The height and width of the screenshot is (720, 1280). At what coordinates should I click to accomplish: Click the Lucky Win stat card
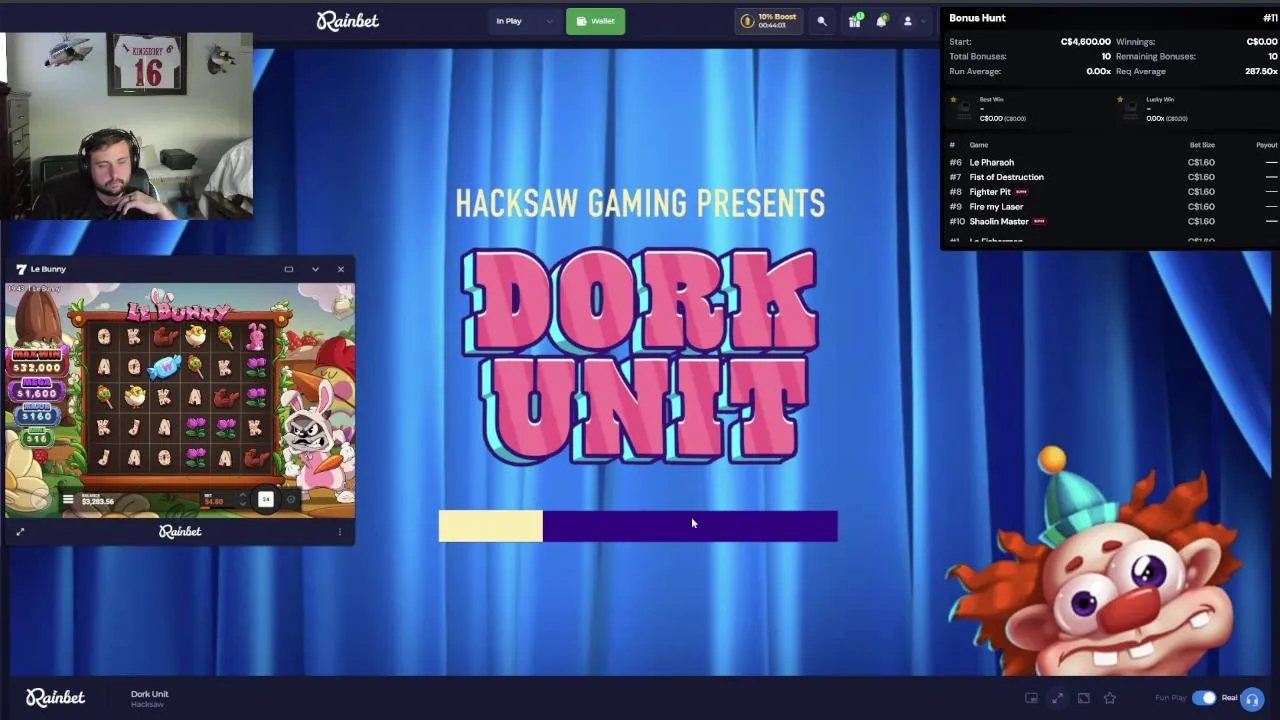point(1195,109)
